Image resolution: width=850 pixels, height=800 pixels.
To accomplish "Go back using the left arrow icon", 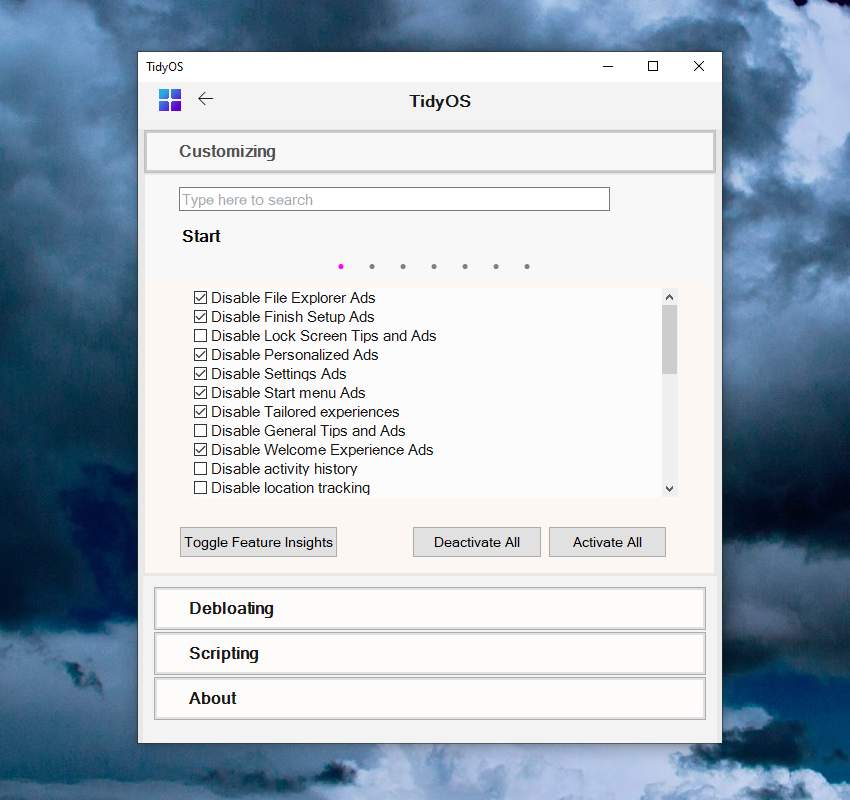I will [x=205, y=99].
